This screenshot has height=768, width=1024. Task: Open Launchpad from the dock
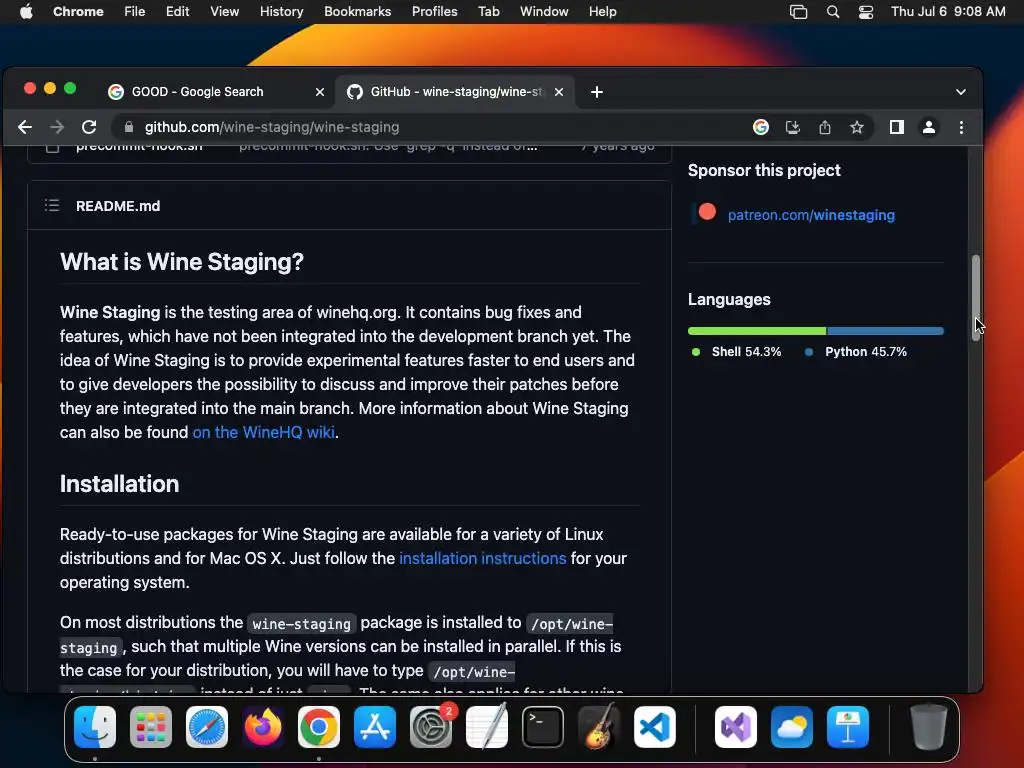(151, 727)
